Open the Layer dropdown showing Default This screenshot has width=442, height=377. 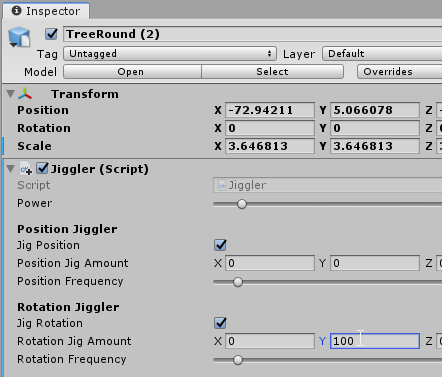click(x=382, y=54)
